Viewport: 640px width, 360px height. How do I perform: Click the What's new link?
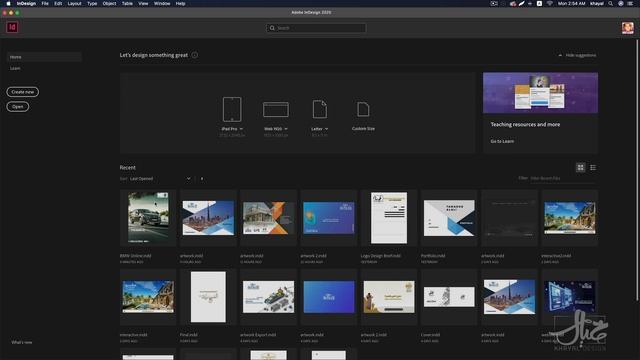click(22, 342)
